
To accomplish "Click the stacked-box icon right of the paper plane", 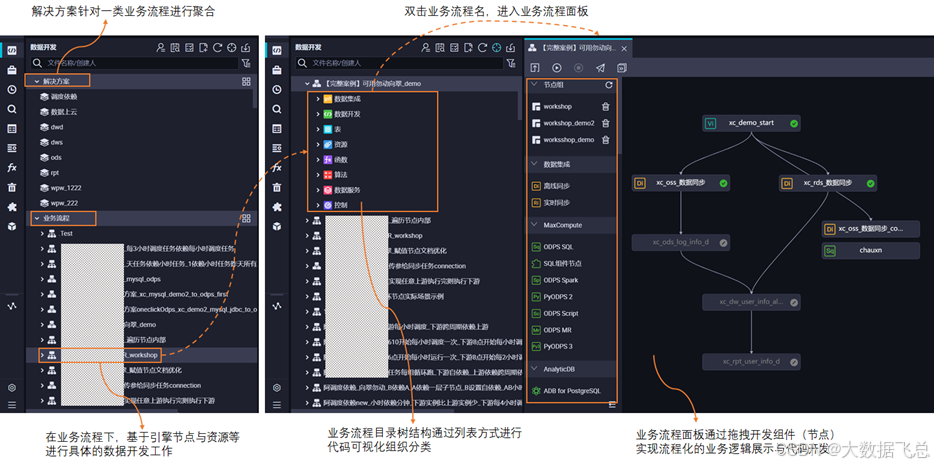I will (x=622, y=68).
